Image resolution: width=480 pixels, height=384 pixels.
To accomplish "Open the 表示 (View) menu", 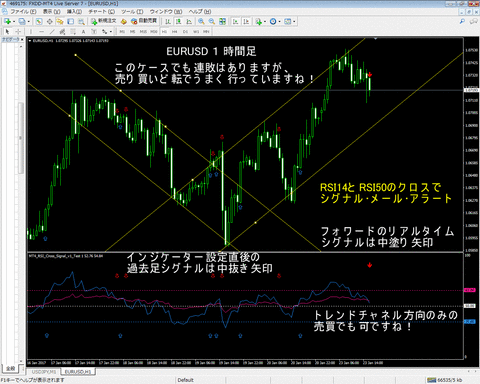I will click(52, 12).
